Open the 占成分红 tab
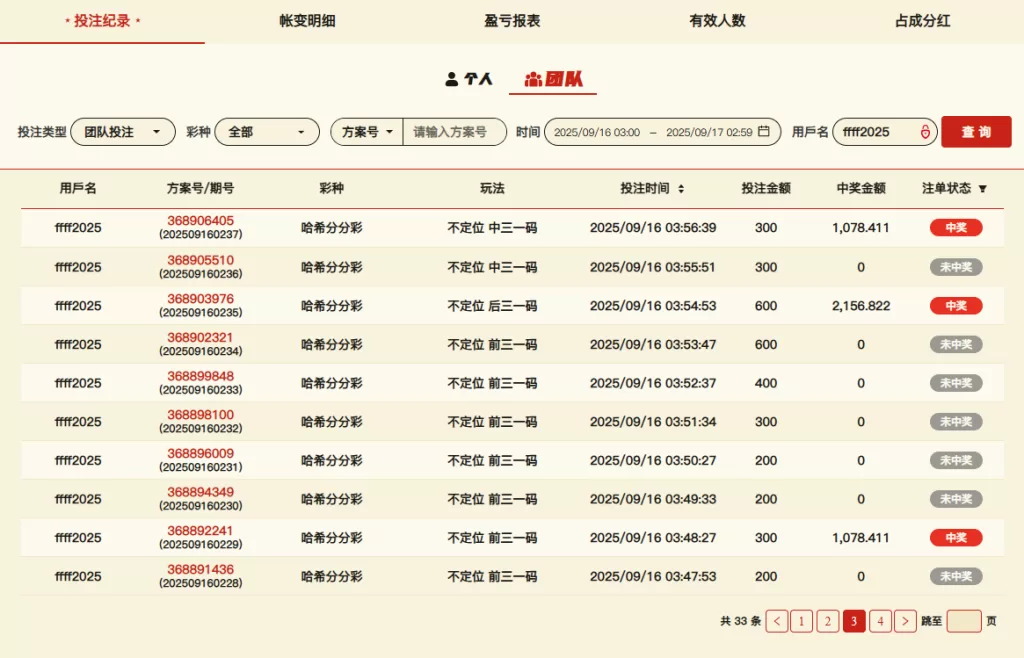This screenshot has width=1024, height=658. click(921, 21)
